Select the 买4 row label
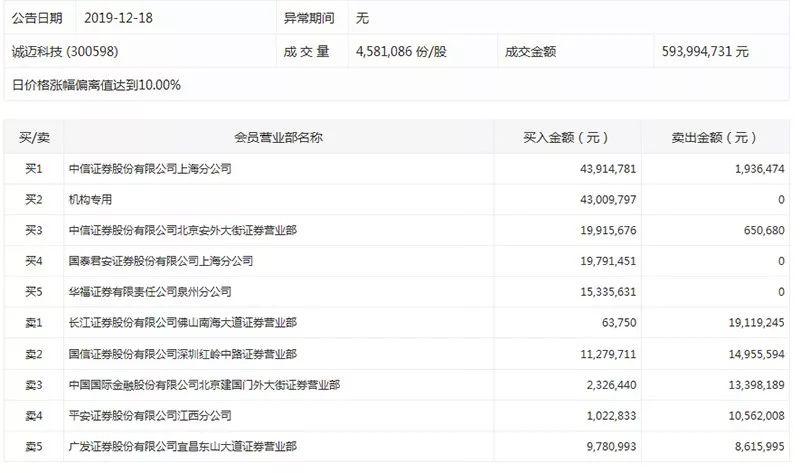800x473 pixels. click(x=34, y=261)
